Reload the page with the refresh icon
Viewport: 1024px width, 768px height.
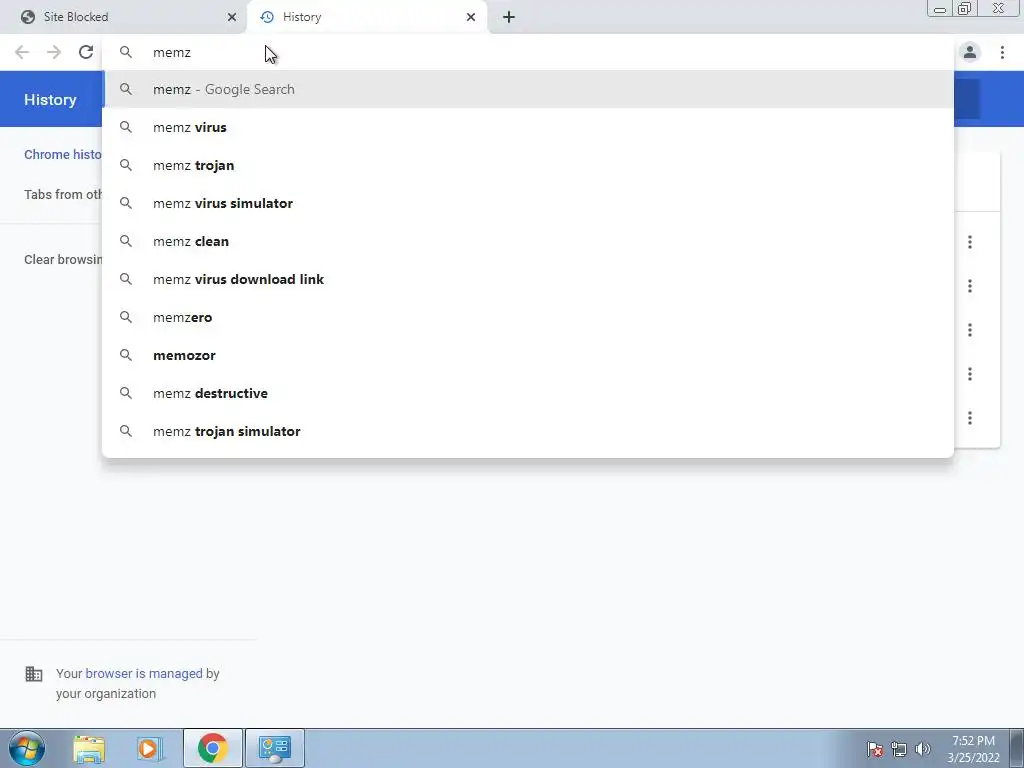(86, 52)
